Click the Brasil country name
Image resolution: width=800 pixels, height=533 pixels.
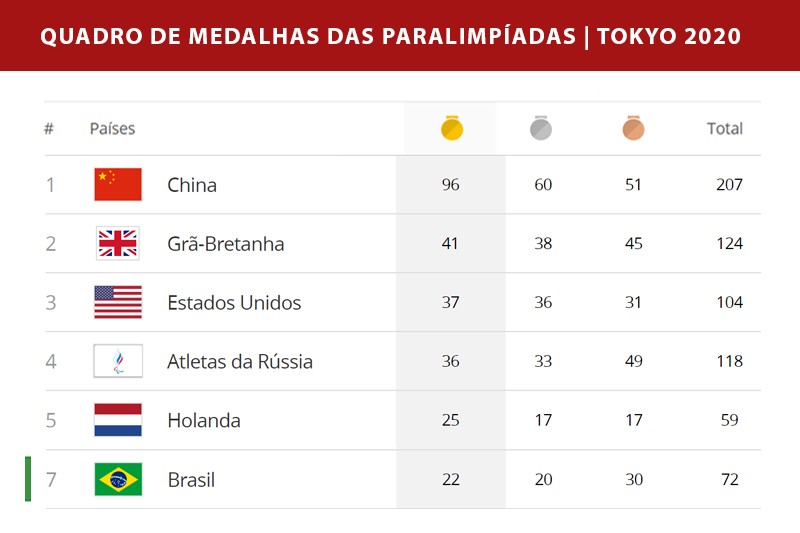coord(191,480)
